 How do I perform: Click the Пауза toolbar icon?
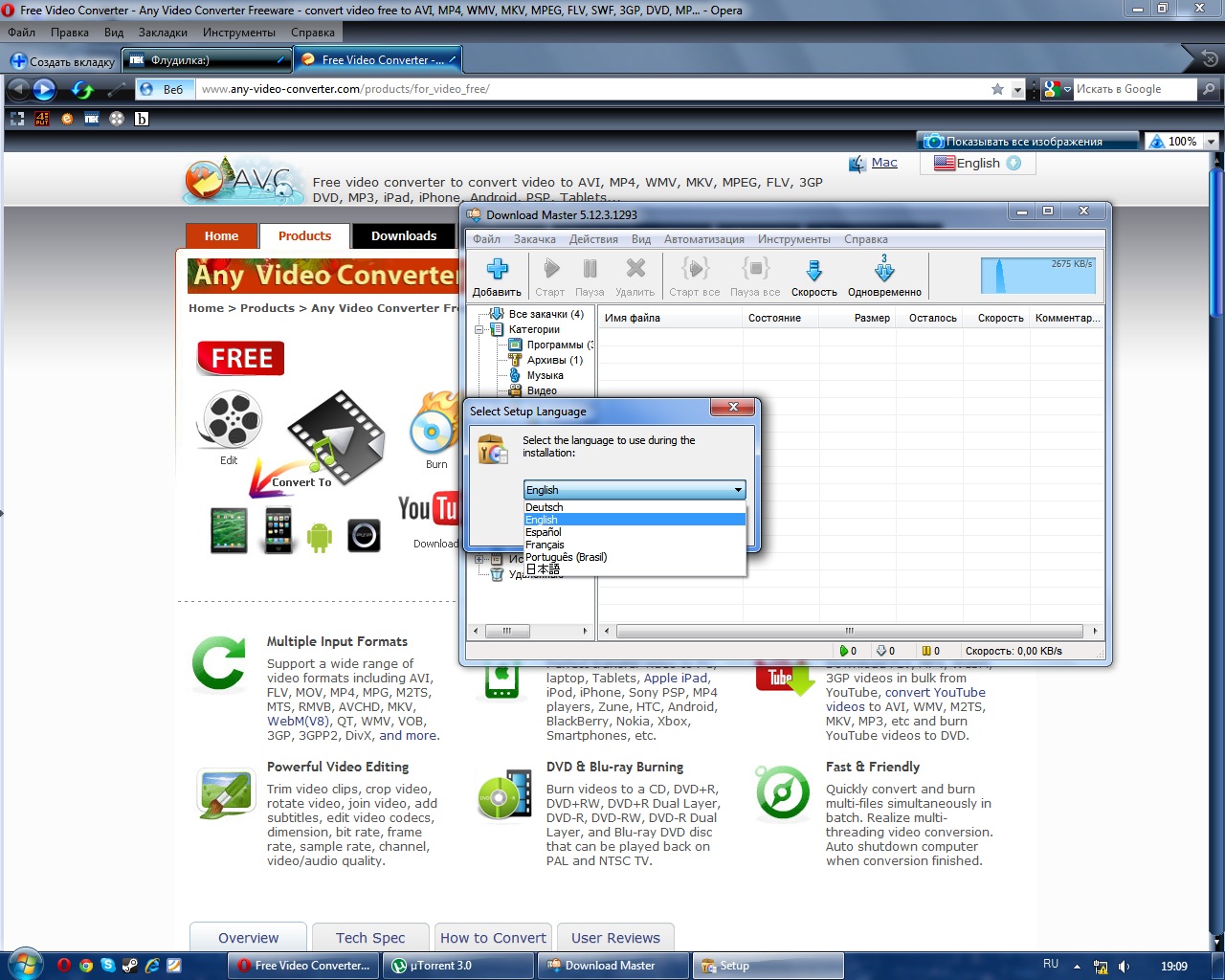(590, 269)
